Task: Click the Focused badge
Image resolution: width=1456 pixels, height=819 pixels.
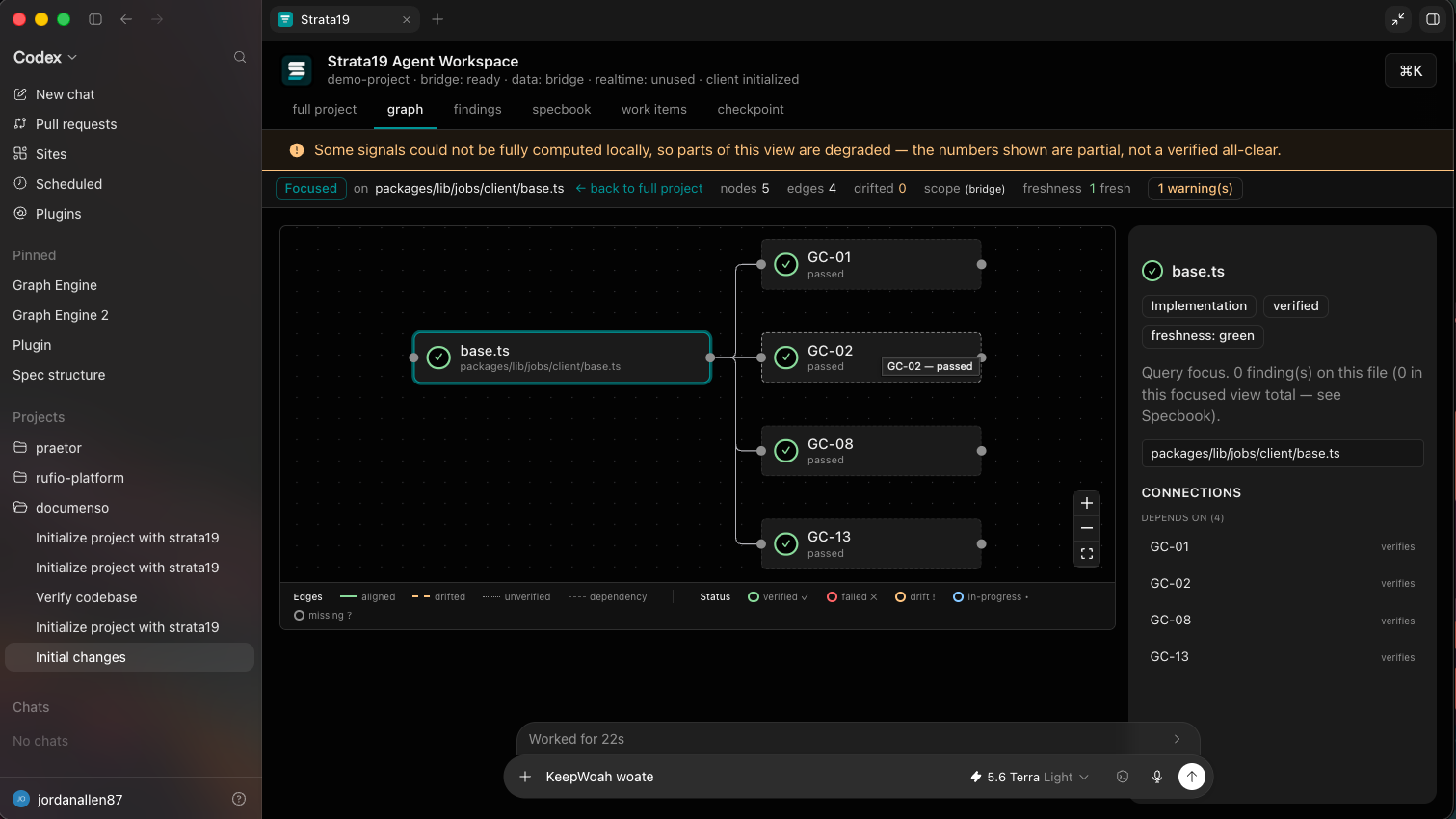Action: [311, 189]
